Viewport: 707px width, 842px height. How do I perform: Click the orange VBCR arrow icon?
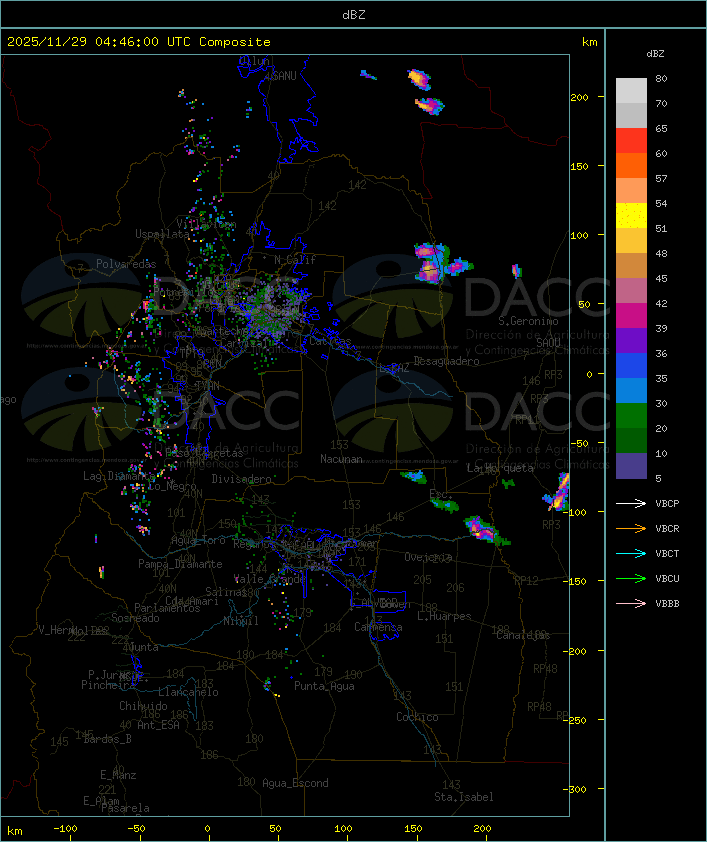[x=631, y=528]
